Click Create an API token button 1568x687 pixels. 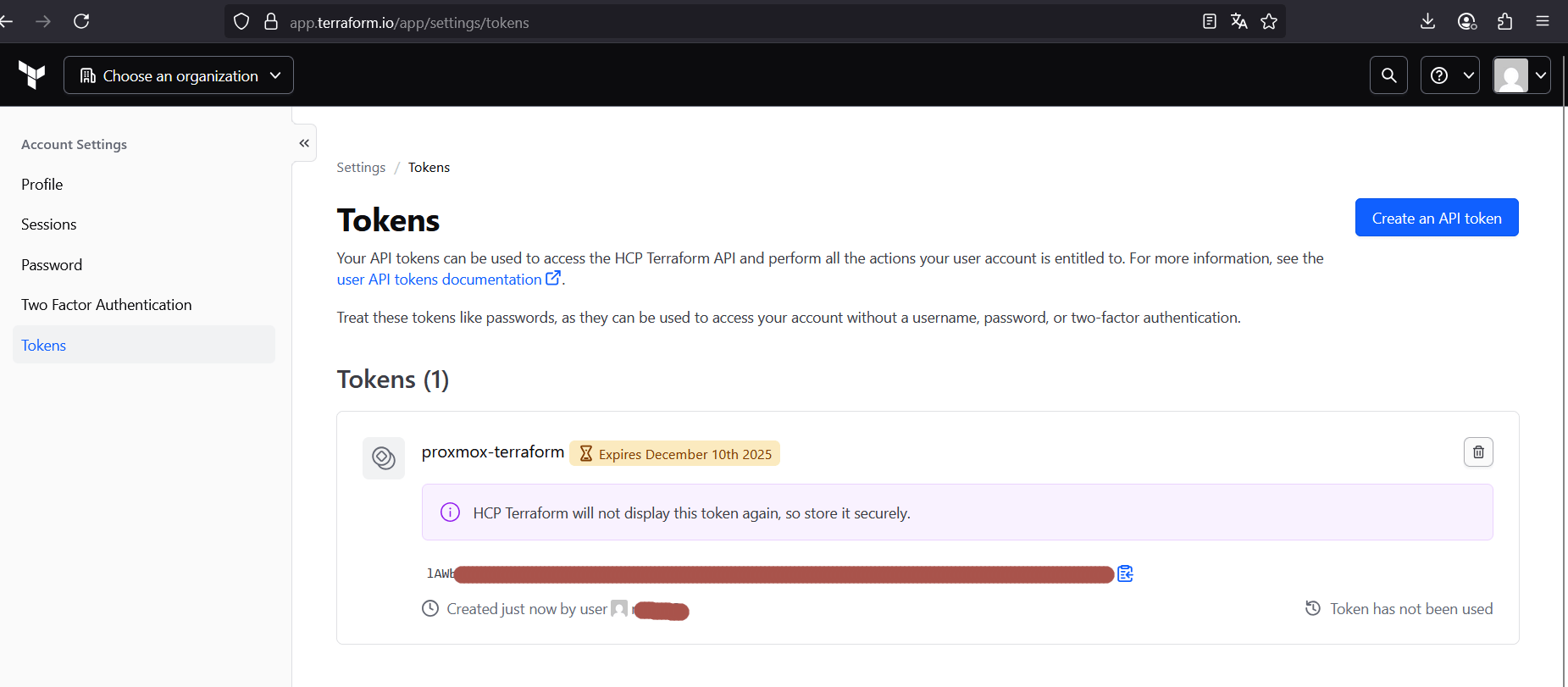coord(1436,218)
